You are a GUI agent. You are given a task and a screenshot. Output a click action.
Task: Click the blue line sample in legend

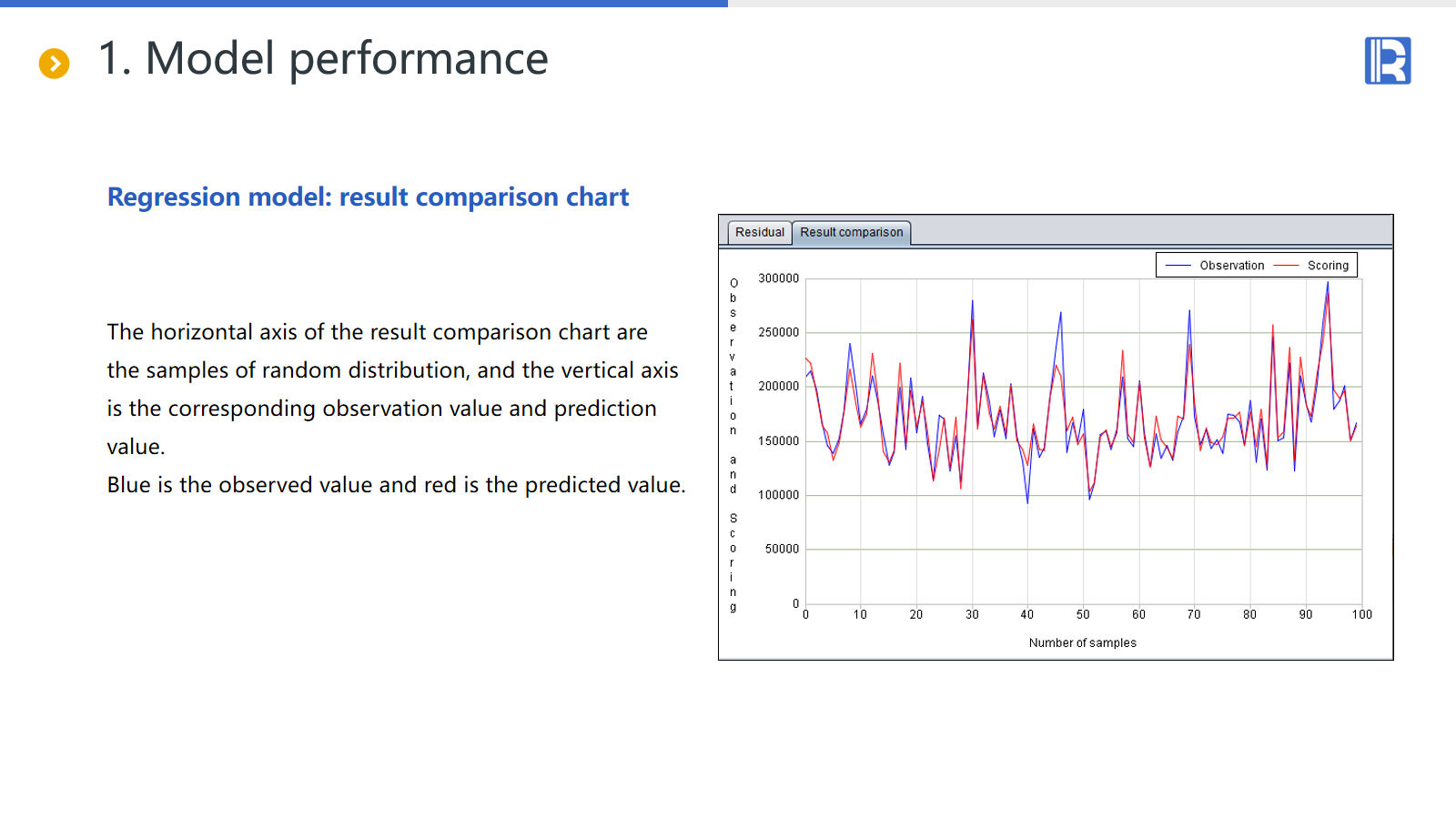coord(1178,266)
